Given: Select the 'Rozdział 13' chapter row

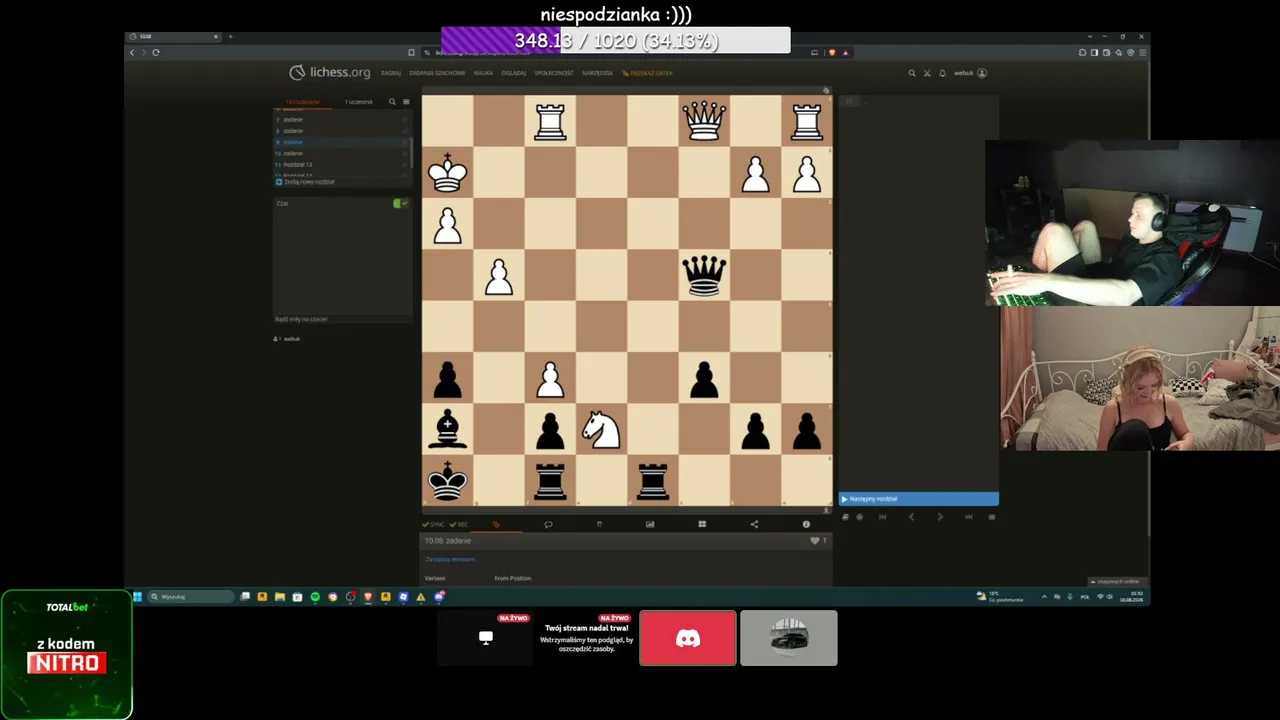Looking at the screenshot, I should (342, 164).
